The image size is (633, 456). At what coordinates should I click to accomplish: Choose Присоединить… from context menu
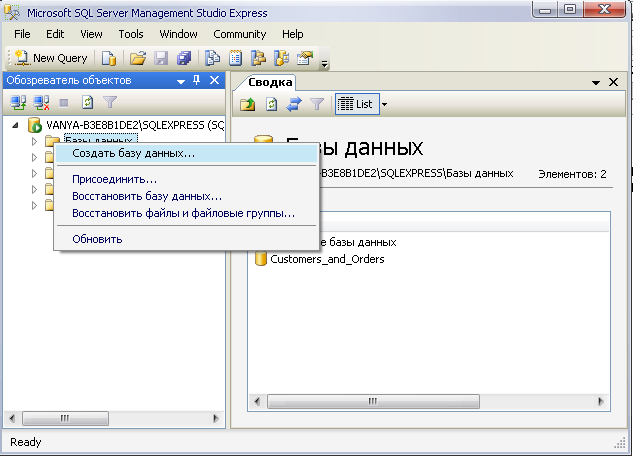186,179
